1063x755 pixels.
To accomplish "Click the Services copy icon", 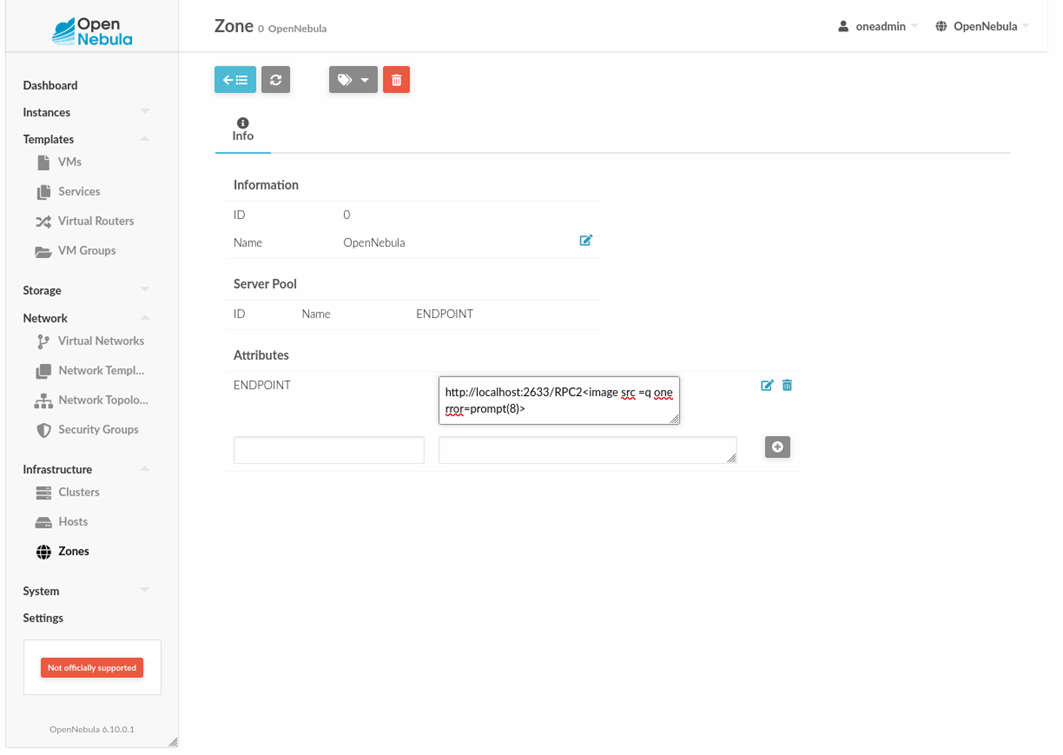I will pyautogui.click(x=43, y=192).
